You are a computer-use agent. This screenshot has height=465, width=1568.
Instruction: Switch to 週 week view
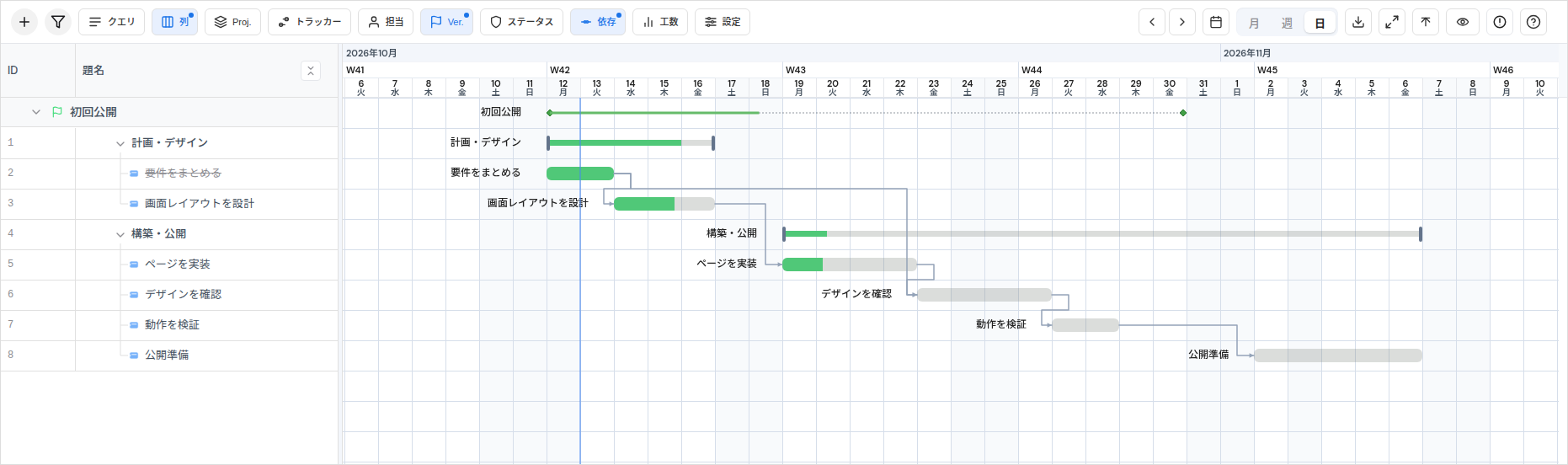coord(1287,23)
